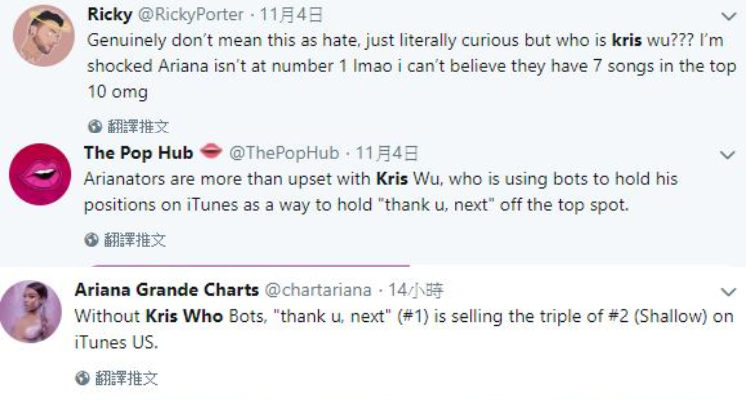Open the @ThePopHub handle
The width and height of the screenshot is (746, 400).
coord(285,153)
